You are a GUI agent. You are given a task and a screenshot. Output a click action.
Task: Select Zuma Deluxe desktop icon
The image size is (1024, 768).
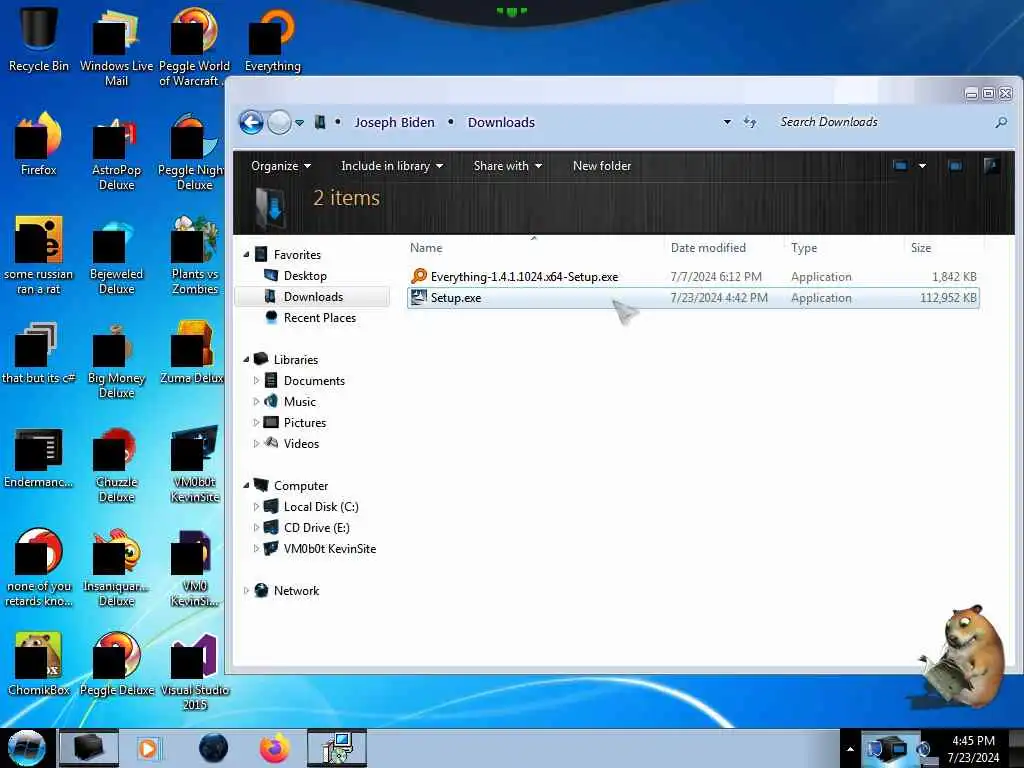[x=194, y=353]
